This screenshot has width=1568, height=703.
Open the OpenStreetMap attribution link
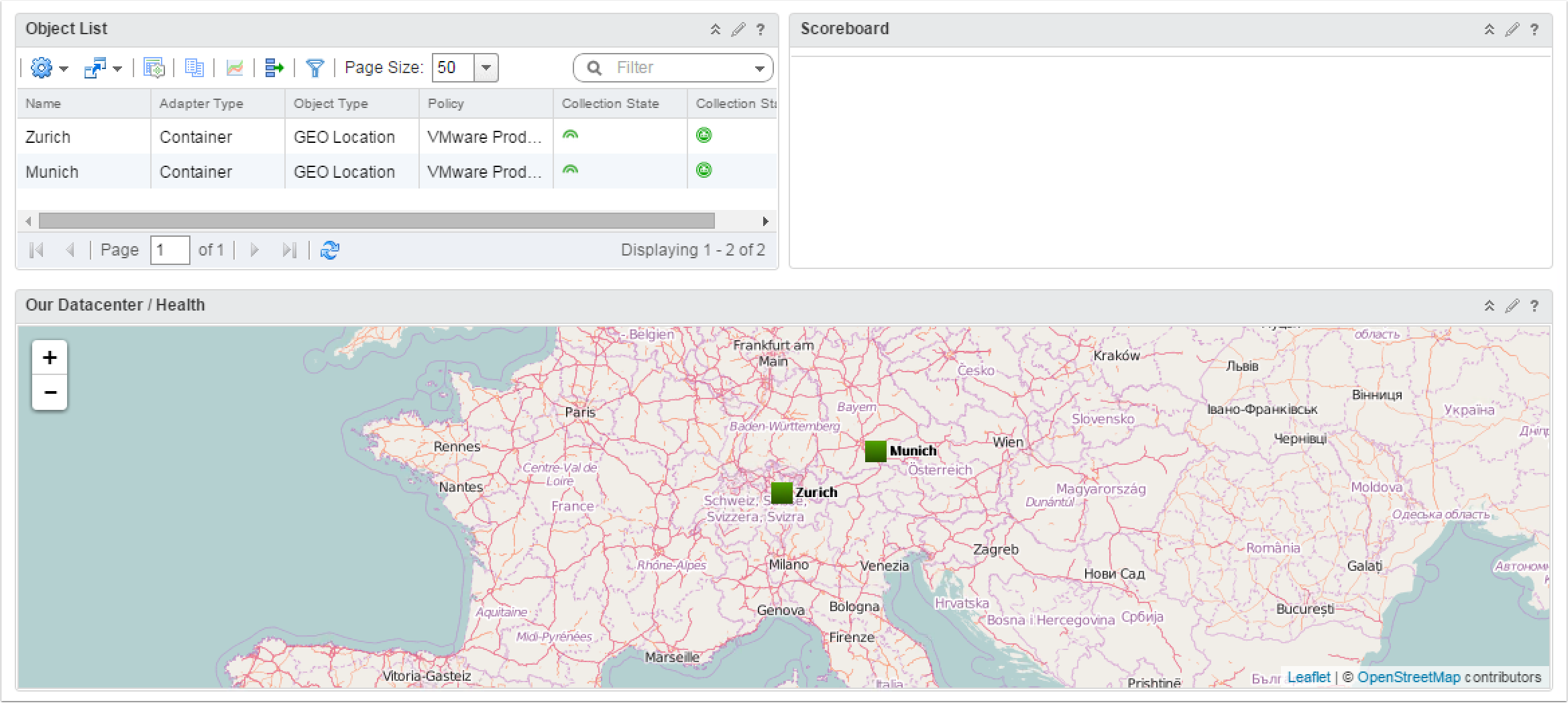coord(1408,678)
